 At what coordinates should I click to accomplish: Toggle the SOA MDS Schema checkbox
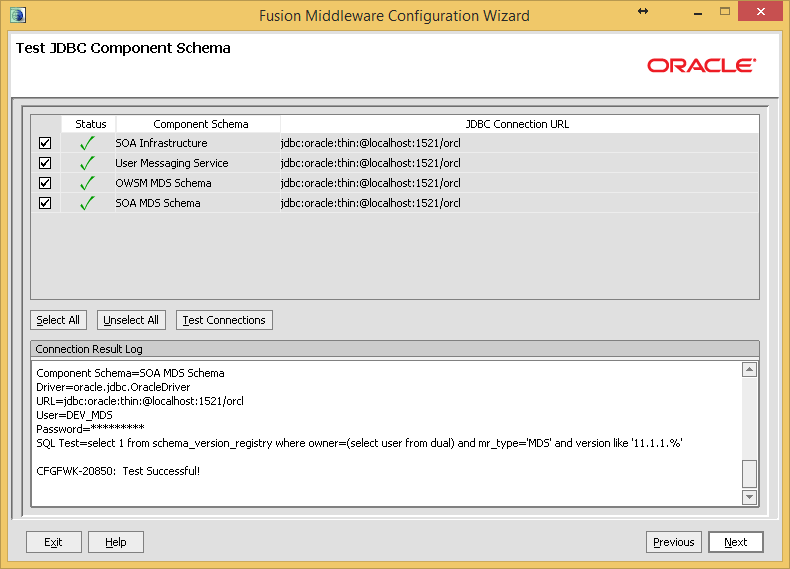point(45,203)
